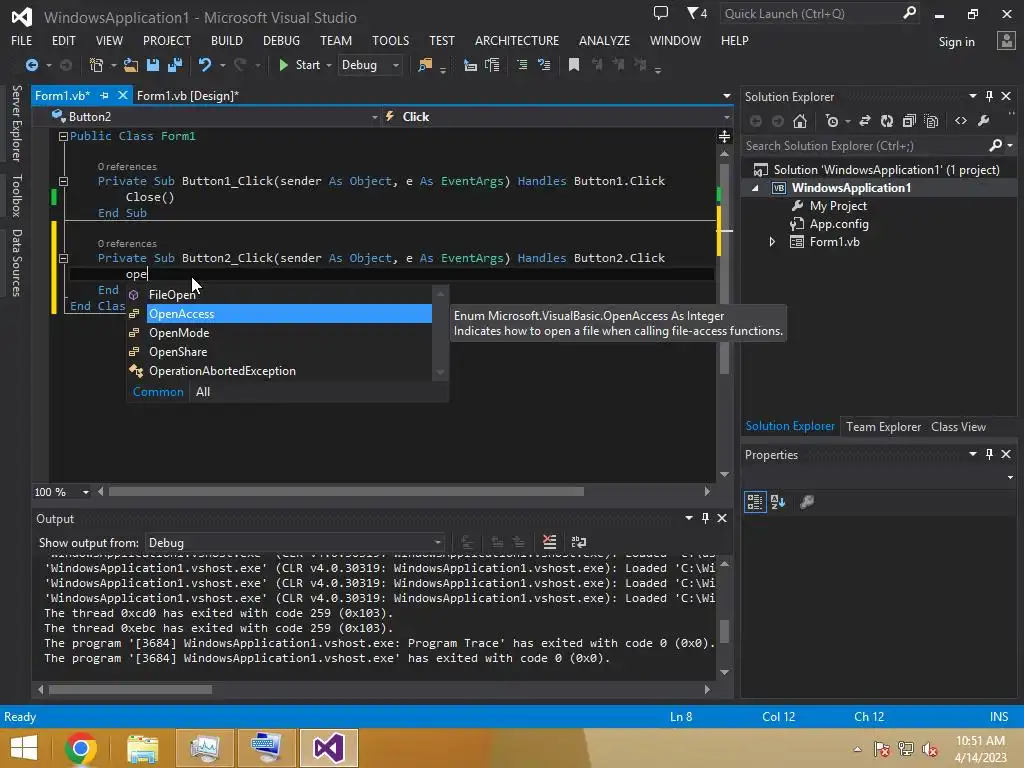The width and height of the screenshot is (1024, 768).
Task: Open the DEBUG menu
Action: pos(281,40)
